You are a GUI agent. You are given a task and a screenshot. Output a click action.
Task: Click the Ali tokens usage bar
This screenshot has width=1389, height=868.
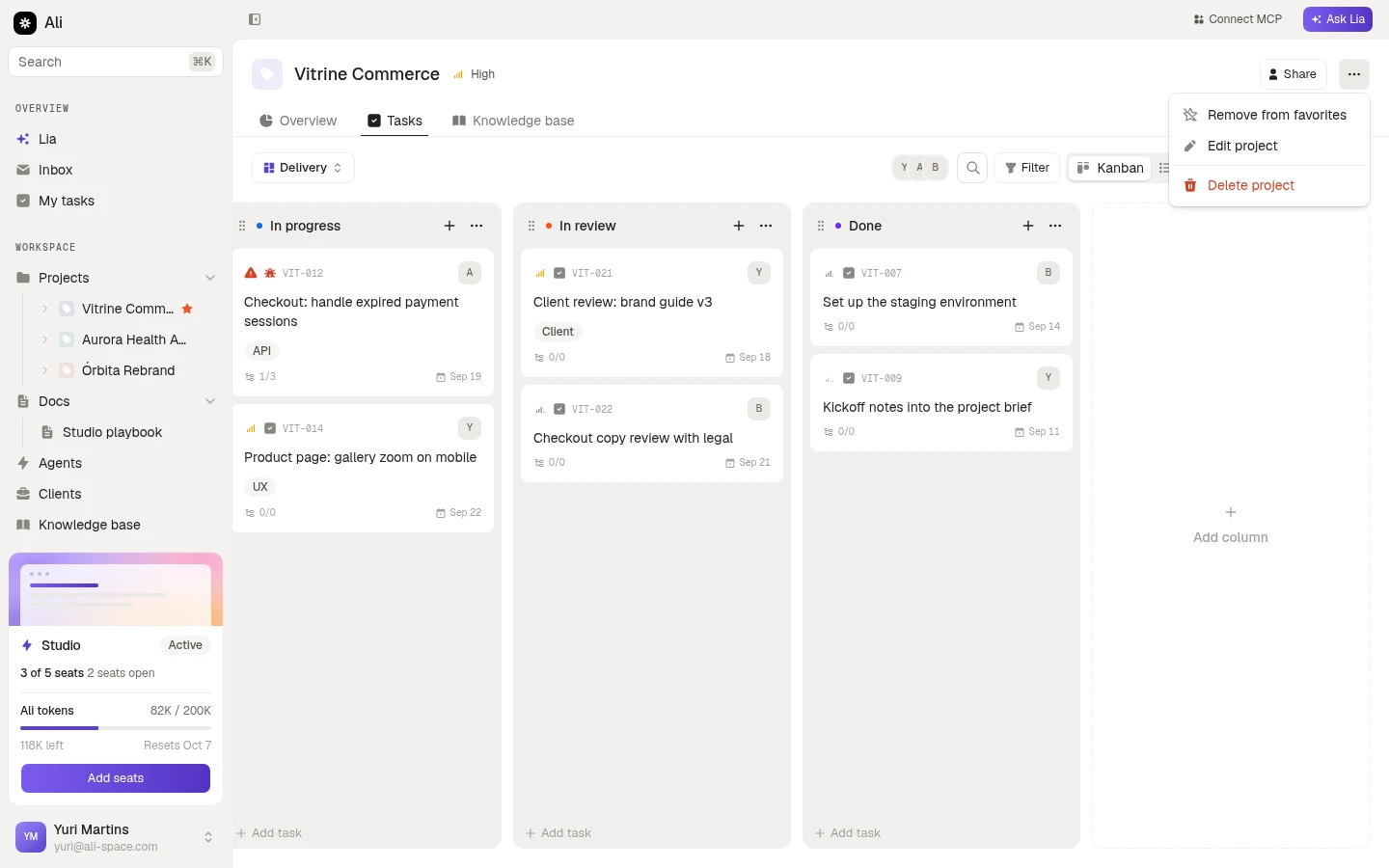[116, 728]
